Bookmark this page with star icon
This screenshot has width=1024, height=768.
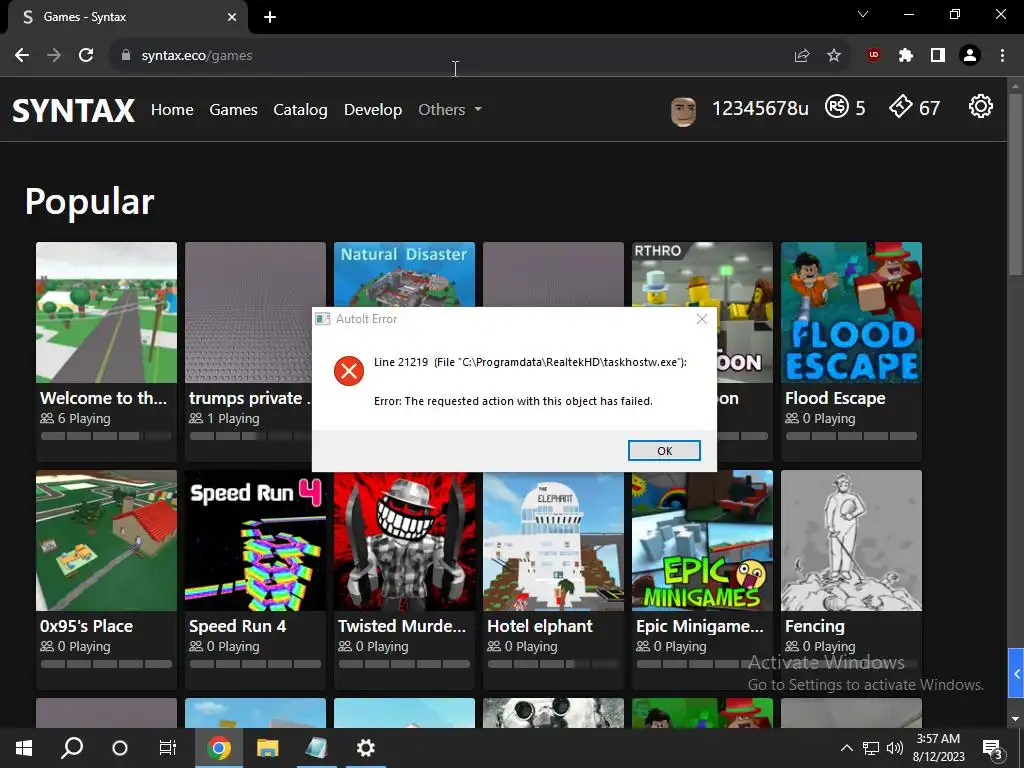point(834,56)
